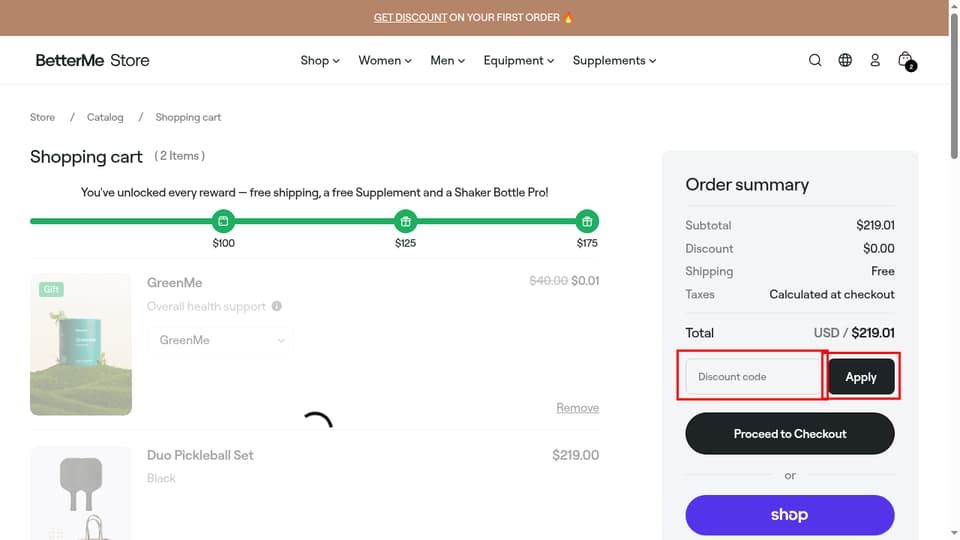Expand the Supplements menu
This screenshot has height=540, width=960.
[x=614, y=61]
